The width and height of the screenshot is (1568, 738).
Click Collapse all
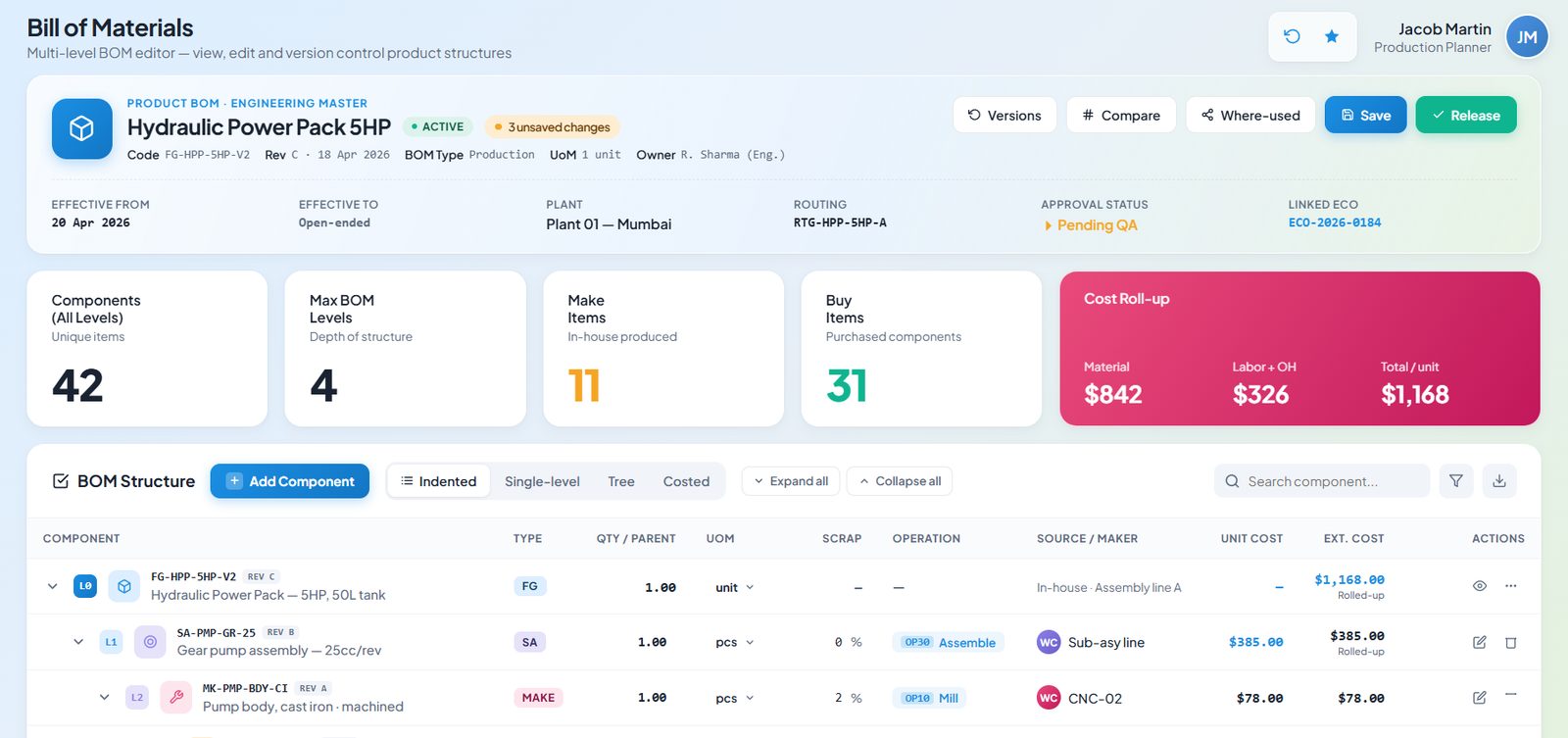point(900,481)
